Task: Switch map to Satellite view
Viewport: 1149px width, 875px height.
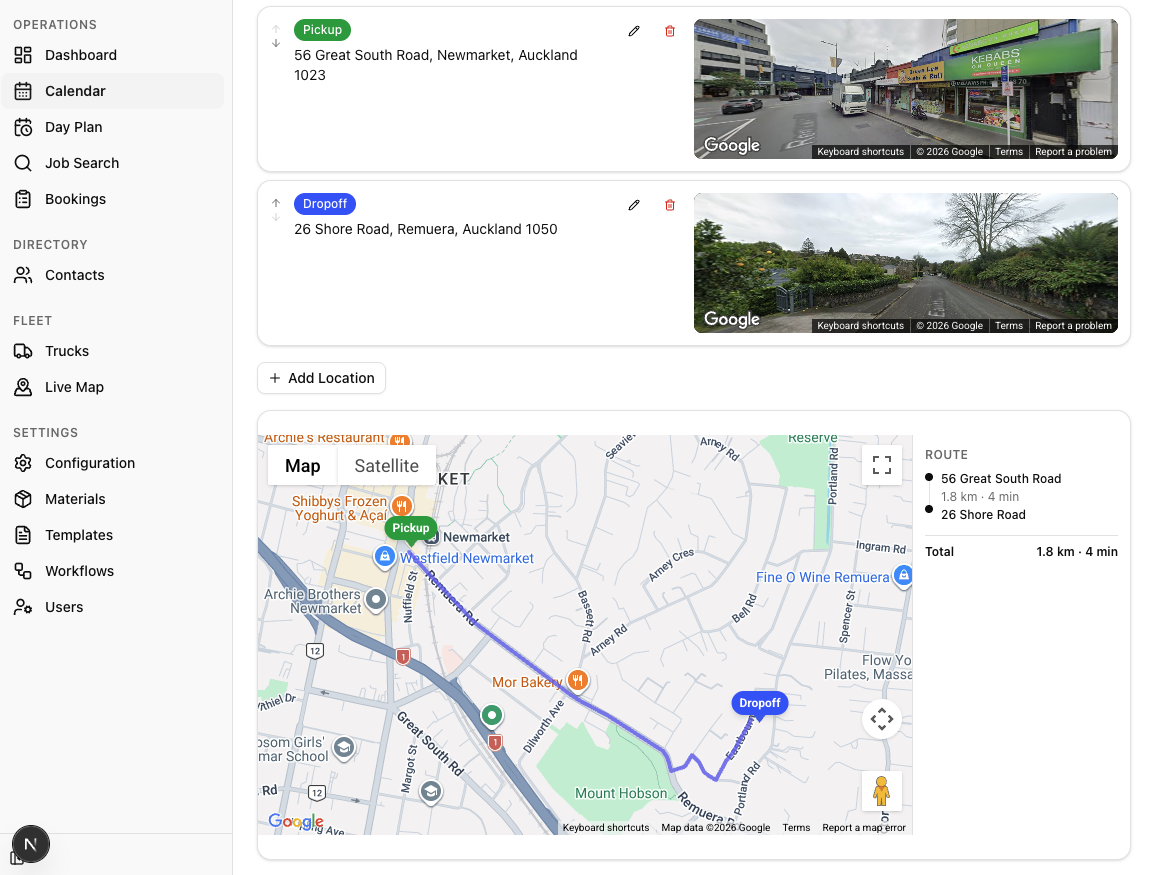Action: (386, 465)
